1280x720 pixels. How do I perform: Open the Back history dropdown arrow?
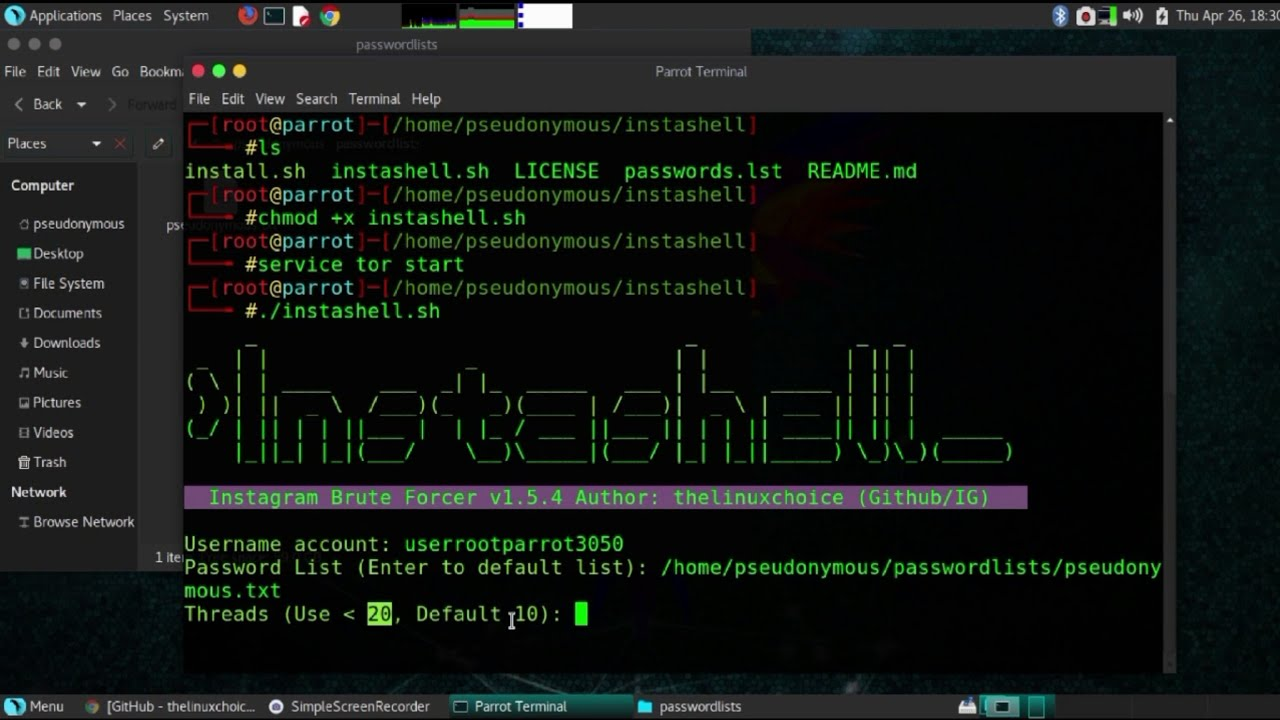pyautogui.click(x=81, y=104)
